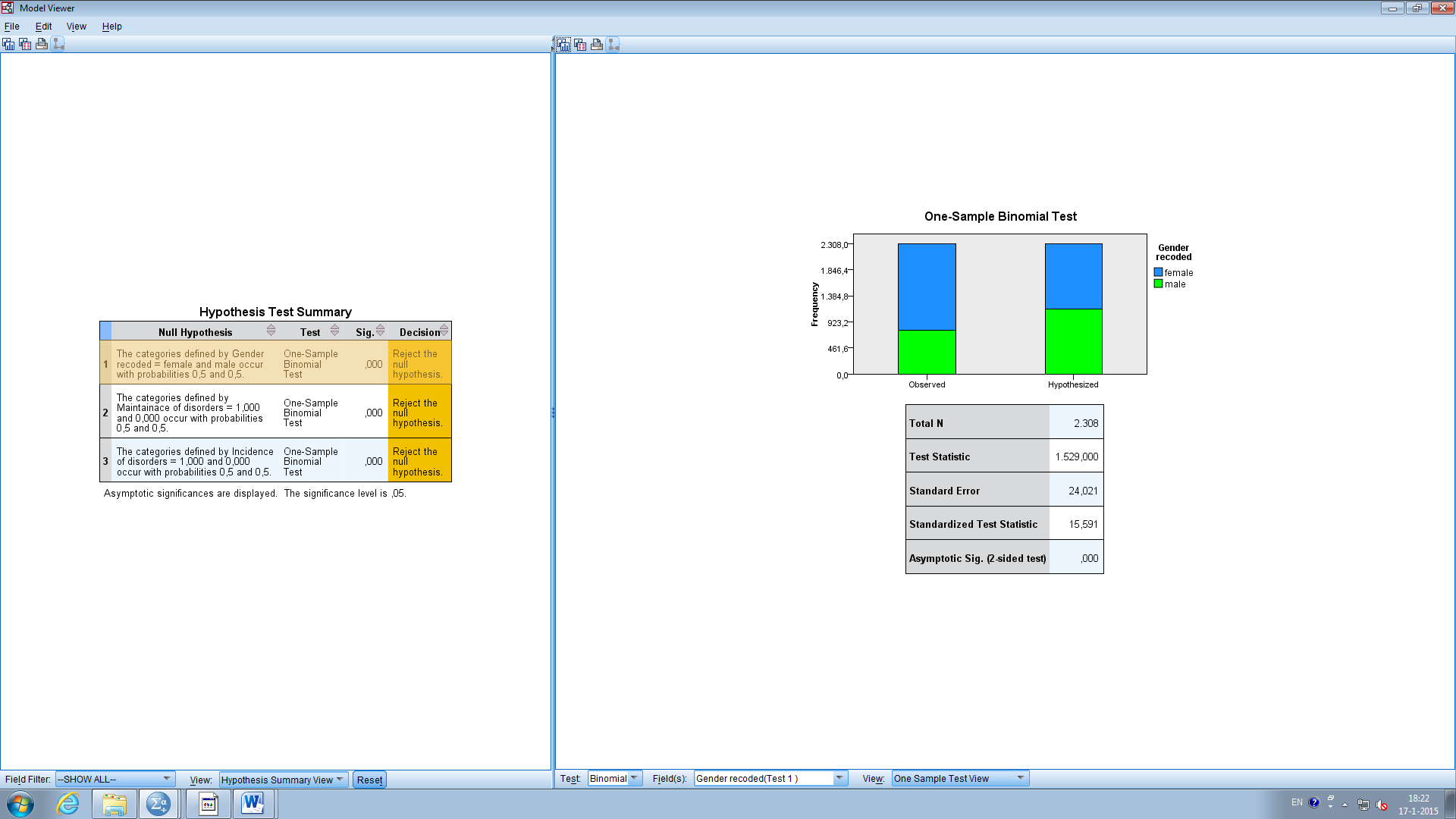Click right pane copy table data icon
This screenshot has width=1456, height=819.
click(580, 45)
